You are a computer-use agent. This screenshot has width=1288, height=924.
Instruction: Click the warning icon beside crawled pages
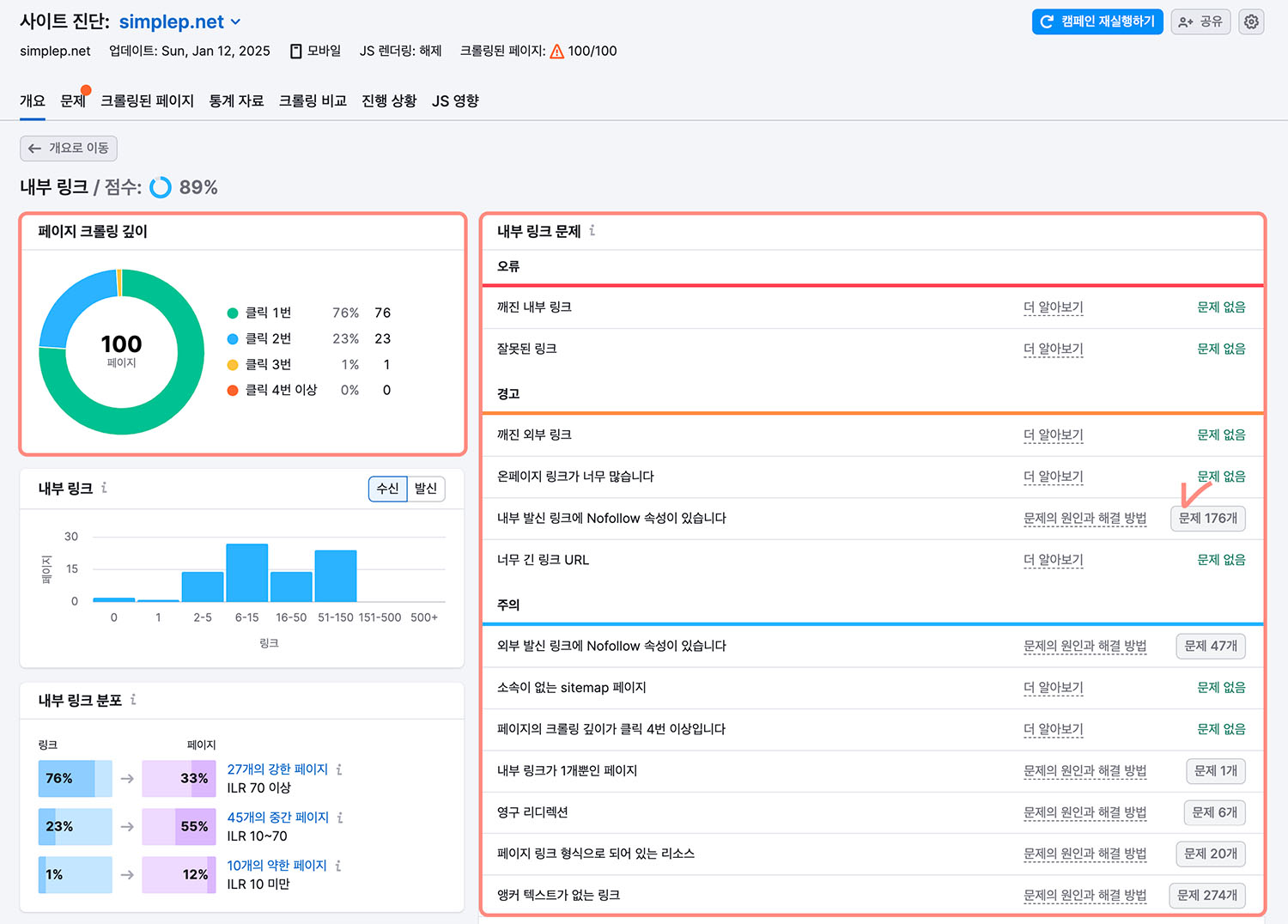coord(557,51)
